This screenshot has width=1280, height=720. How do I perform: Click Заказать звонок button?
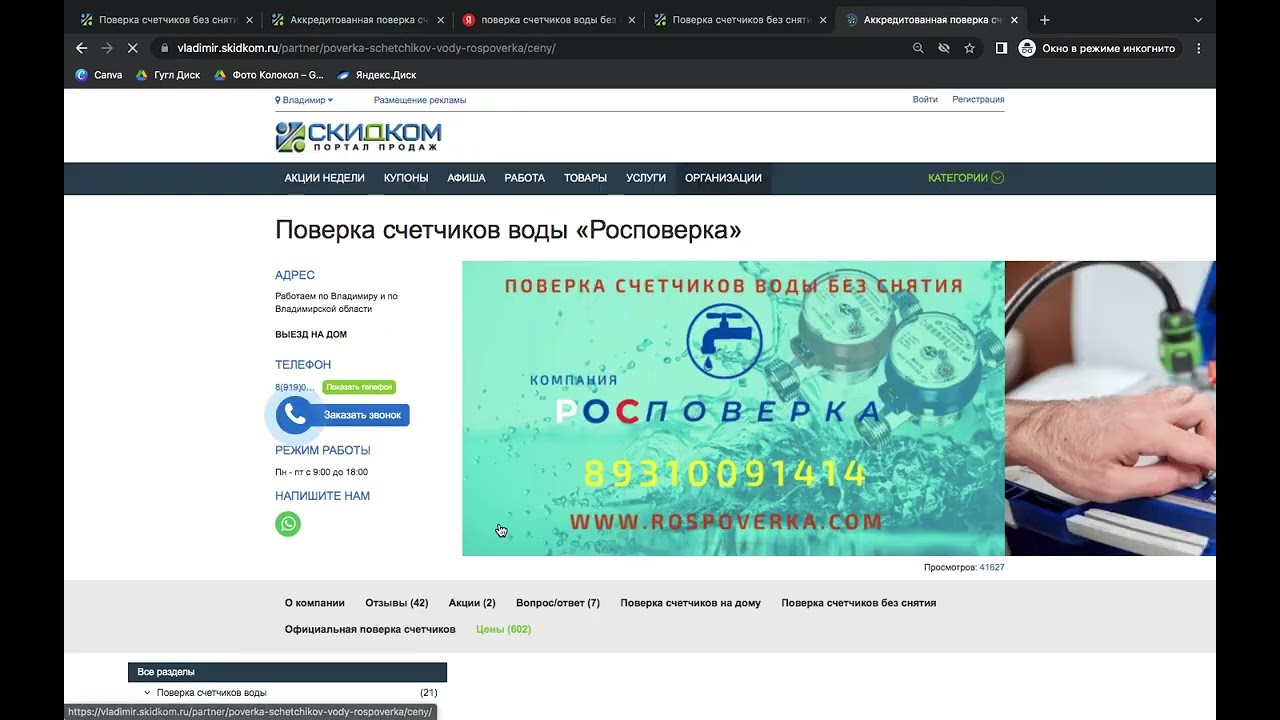click(361, 415)
